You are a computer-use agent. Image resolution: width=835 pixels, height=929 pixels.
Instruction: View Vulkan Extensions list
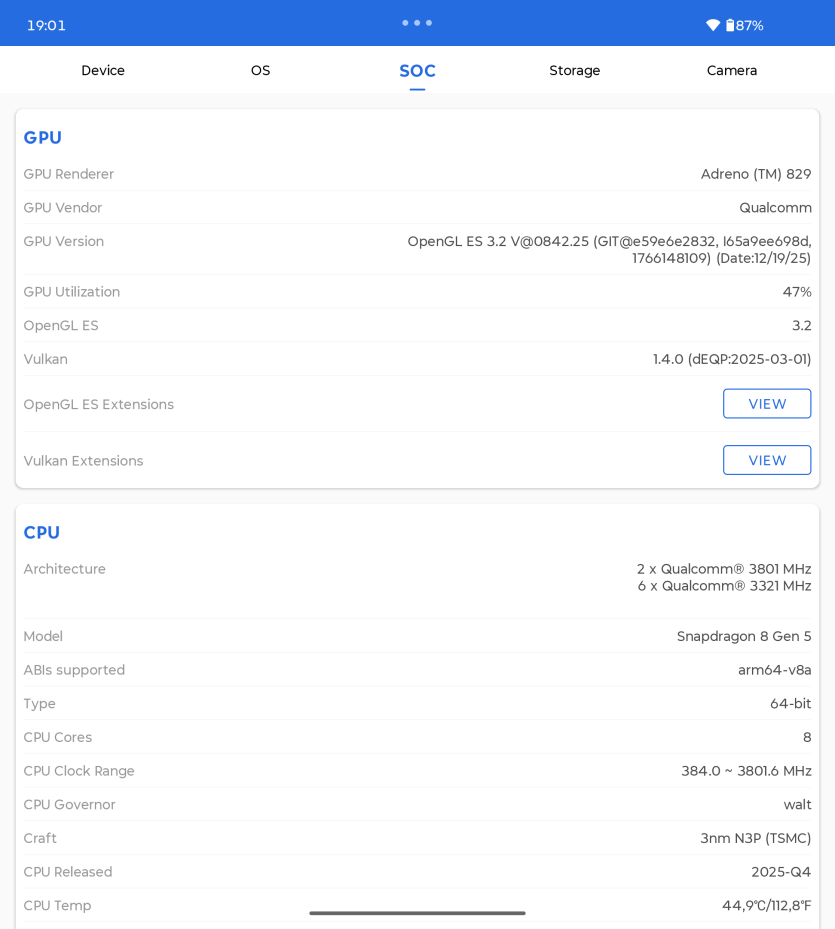767,460
